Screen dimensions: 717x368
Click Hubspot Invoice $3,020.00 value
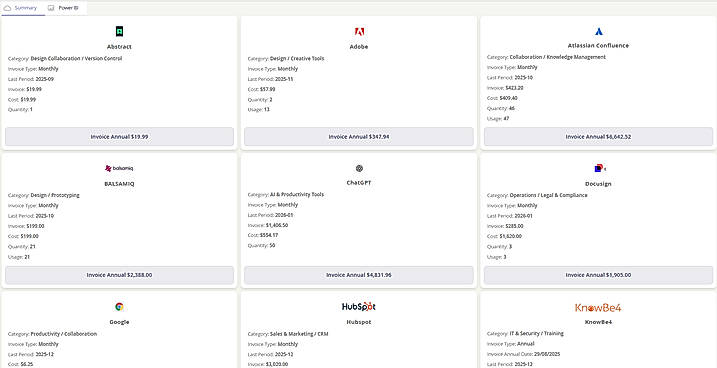coord(277,364)
